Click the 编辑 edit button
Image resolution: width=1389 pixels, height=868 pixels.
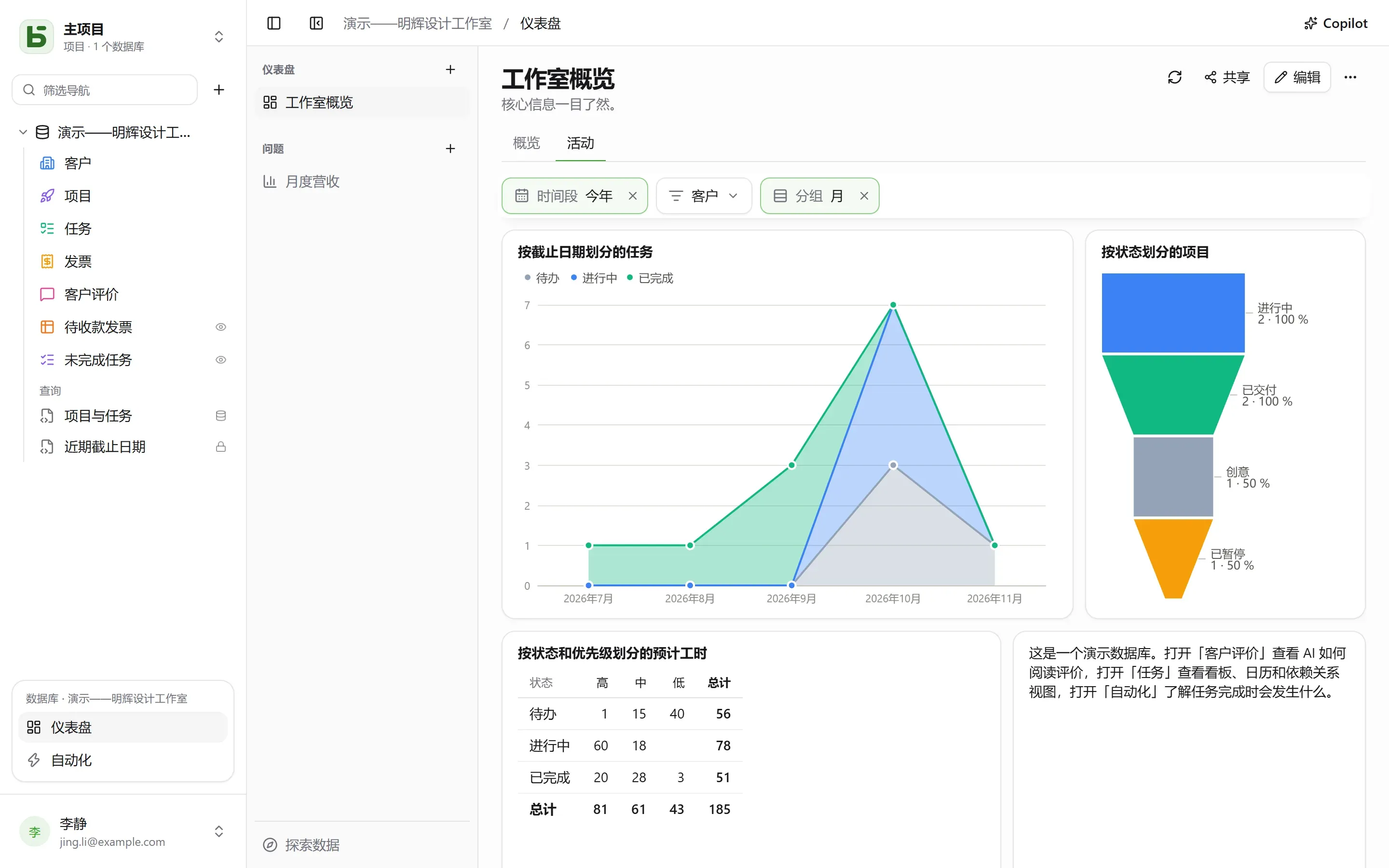point(1297,77)
